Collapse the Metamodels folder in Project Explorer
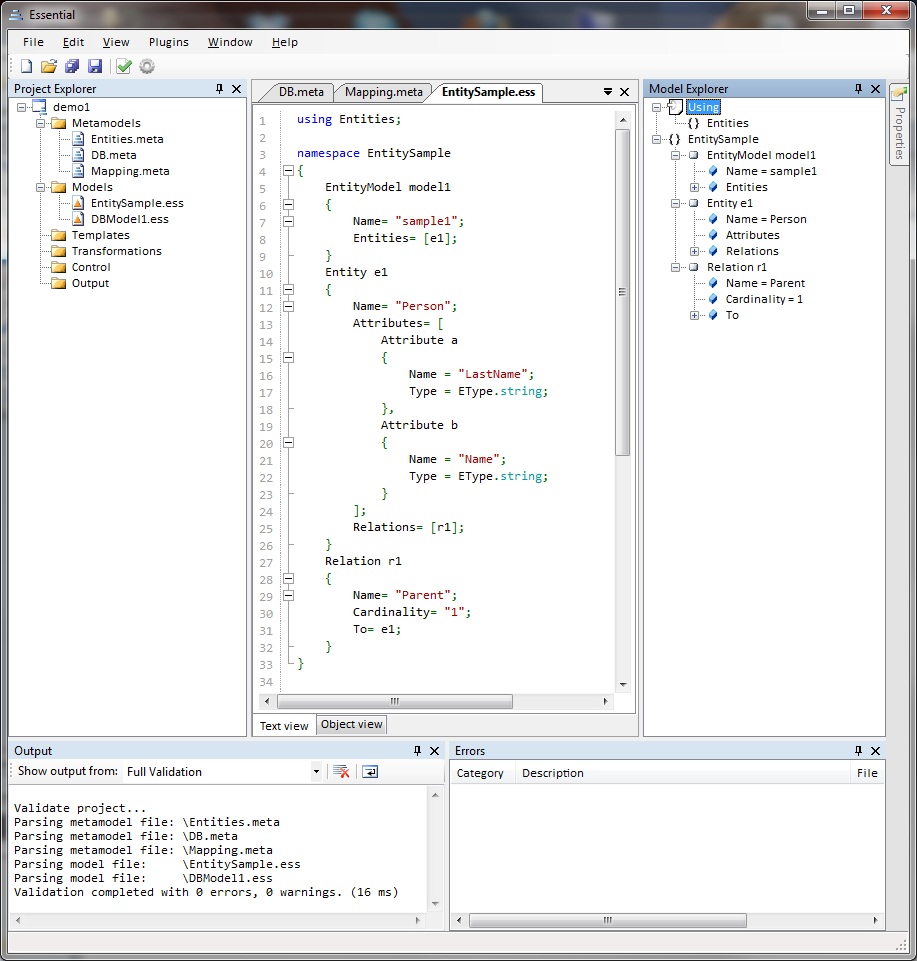Image resolution: width=917 pixels, height=961 pixels. [x=41, y=123]
